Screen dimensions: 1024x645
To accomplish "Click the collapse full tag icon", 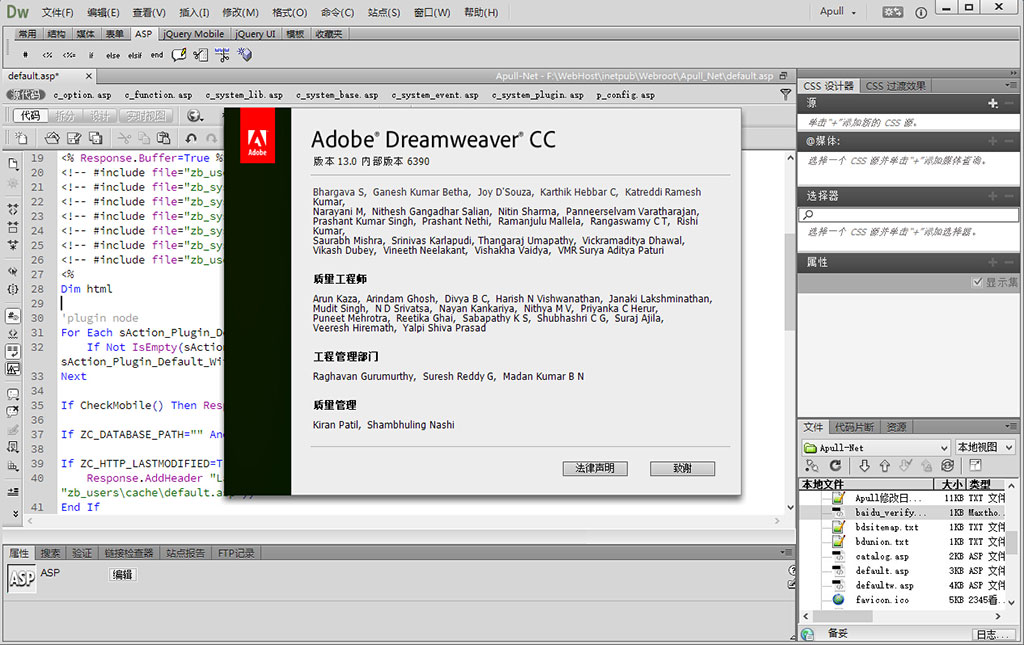I will 13,210.
